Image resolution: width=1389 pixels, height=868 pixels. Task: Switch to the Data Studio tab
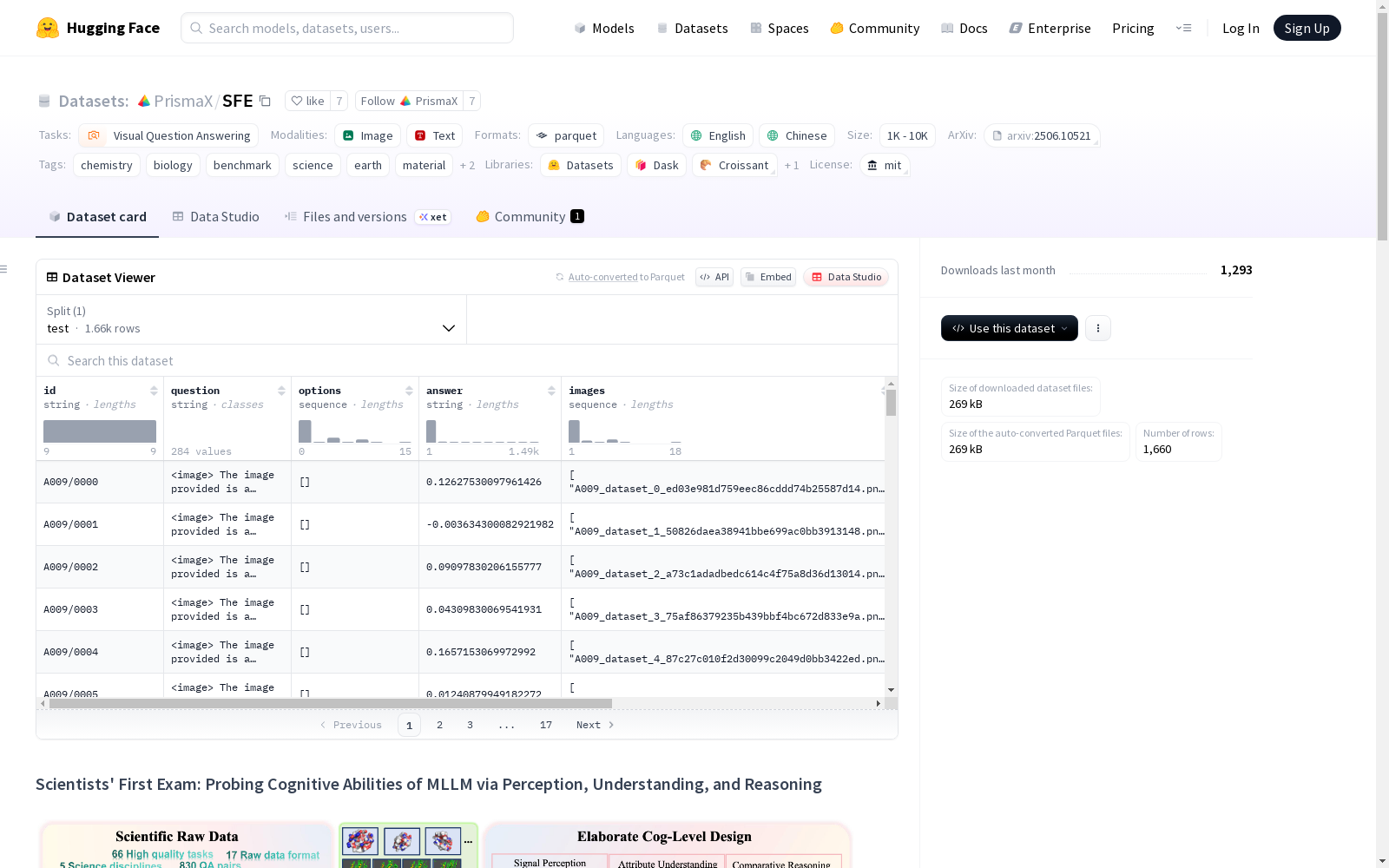(215, 217)
